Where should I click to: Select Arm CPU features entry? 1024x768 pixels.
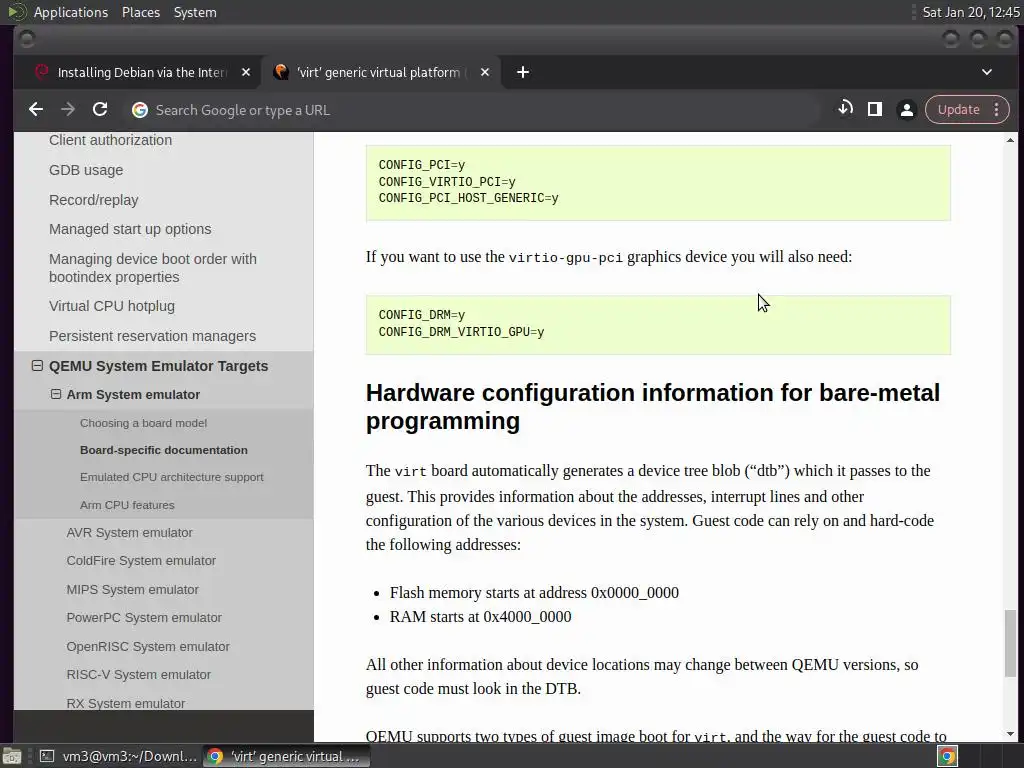click(127, 505)
